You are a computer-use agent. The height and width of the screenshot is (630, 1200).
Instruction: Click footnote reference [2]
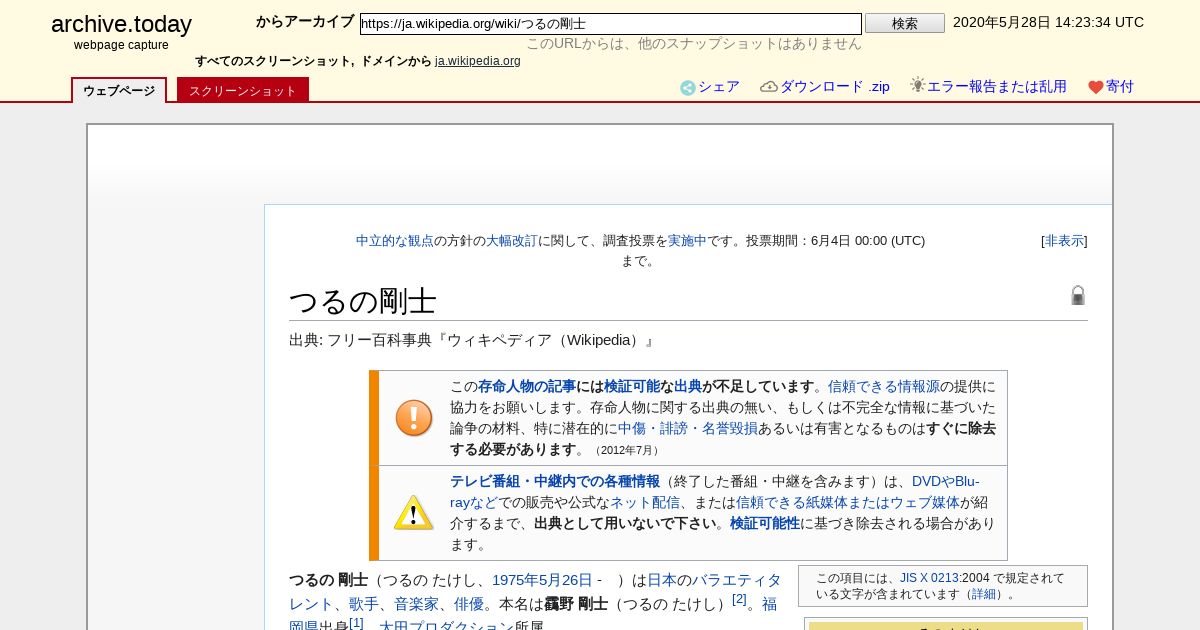(739, 599)
